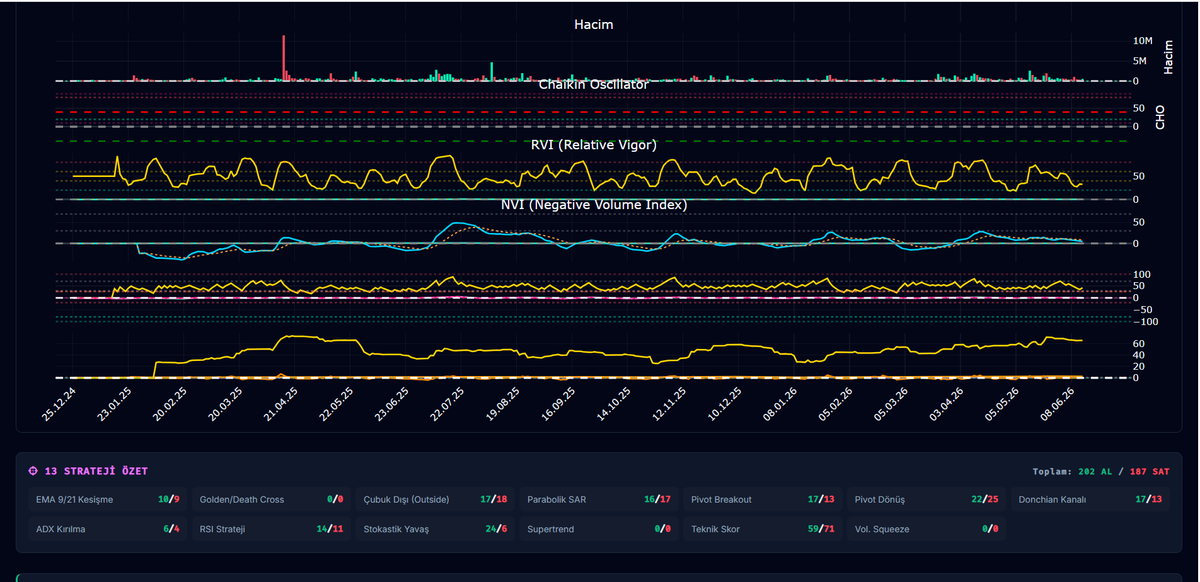This screenshot has width=1200, height=582.
Task: Click the 05.02.26 date label
Action: point(836,405)
